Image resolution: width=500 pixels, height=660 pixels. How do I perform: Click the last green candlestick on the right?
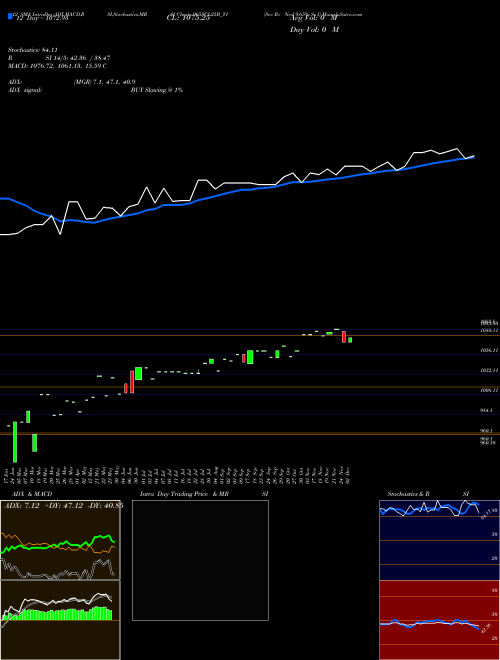pyautogui.click(x=350, y=340)
